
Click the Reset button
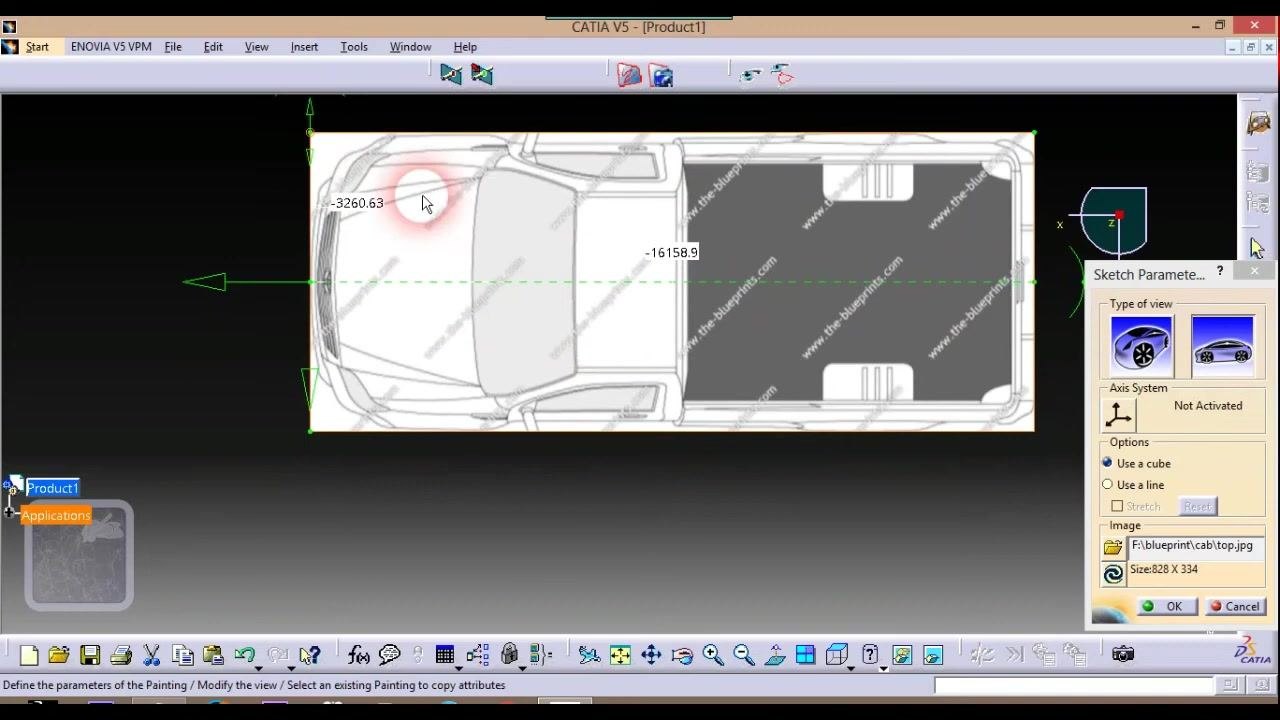tap(1198, 506)
